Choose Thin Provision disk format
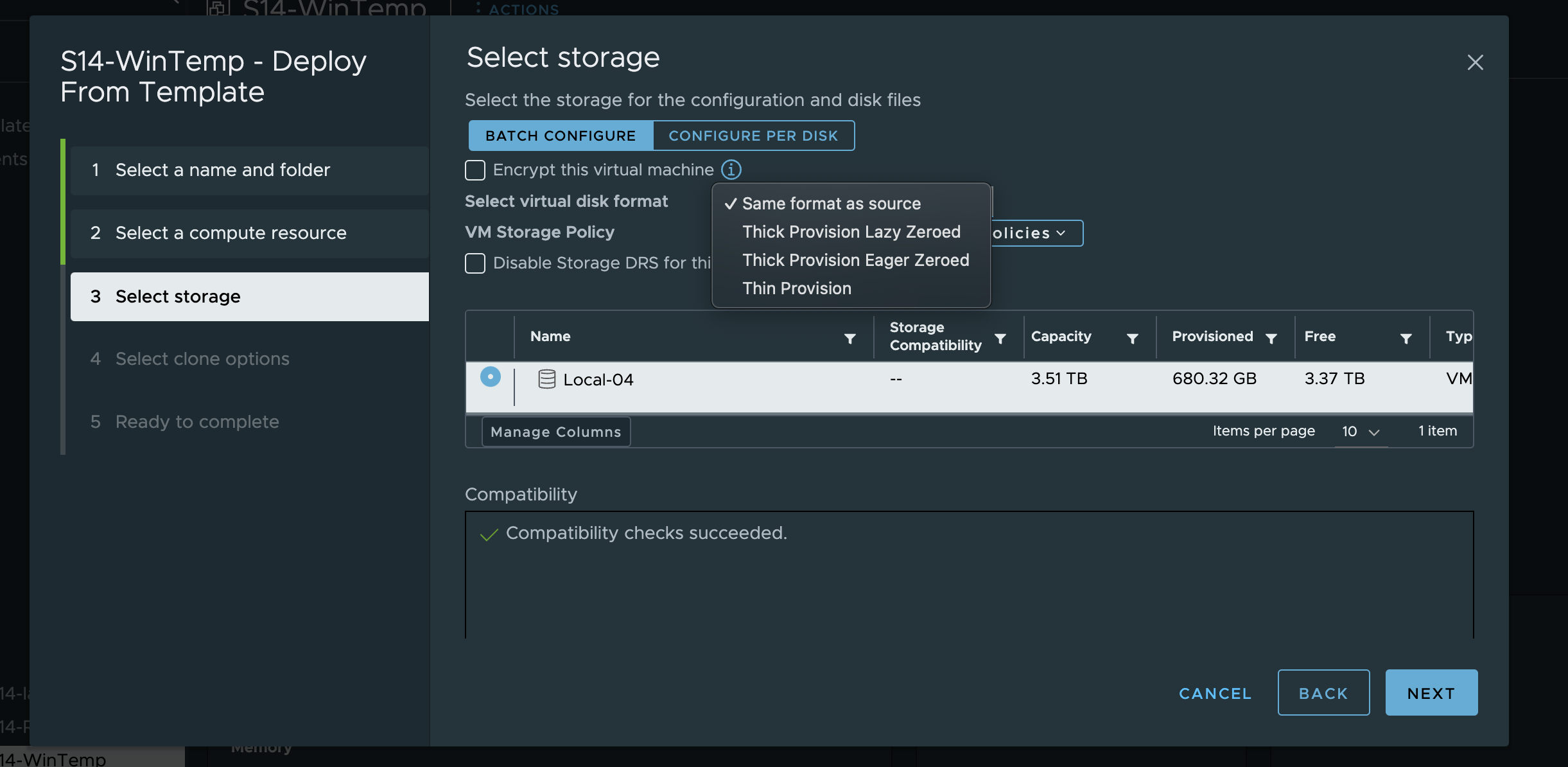The width and height of the screenshot is (1568, 767). 796,288
